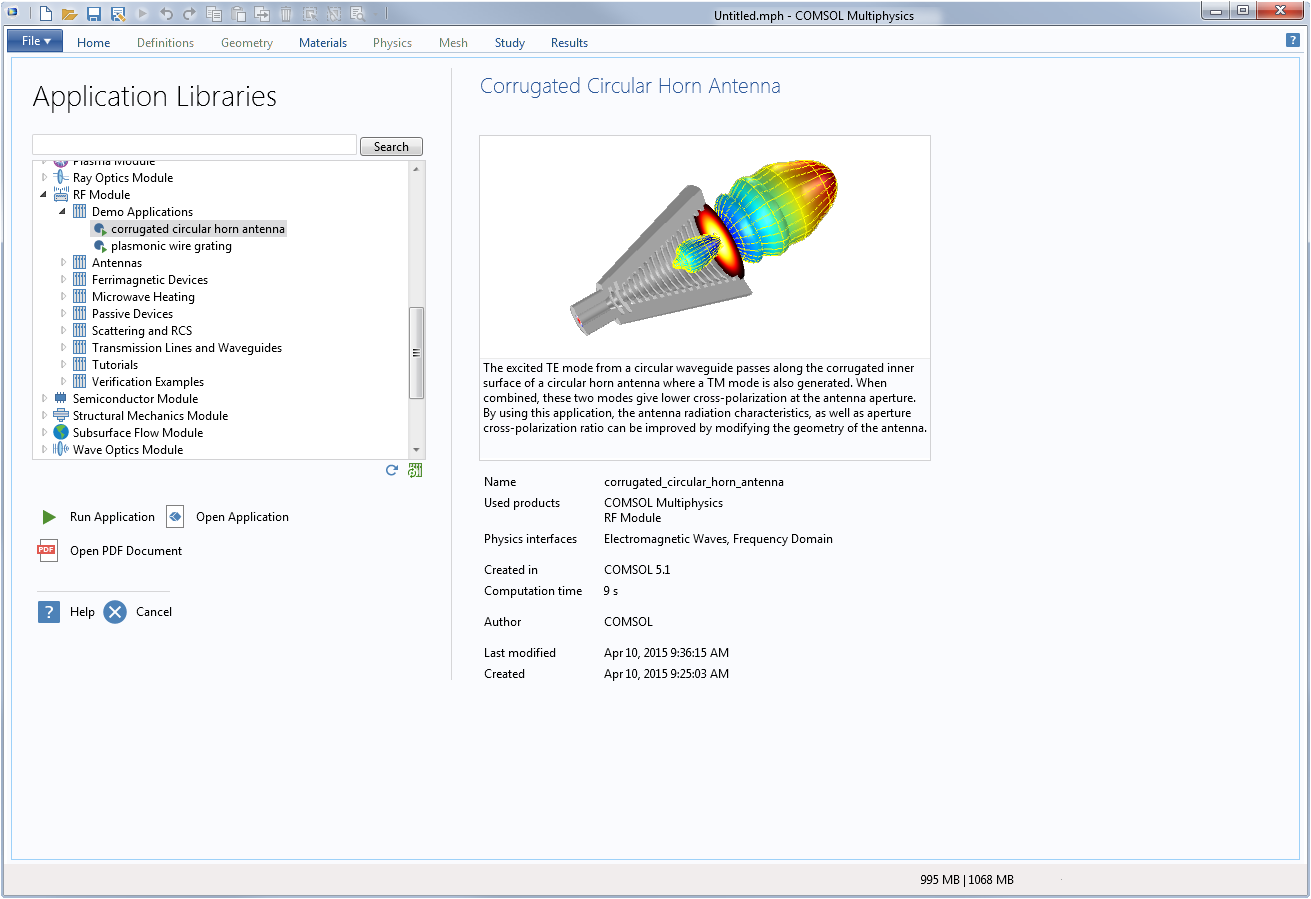Click the green Run Application play icon

[x=49, y=517]
